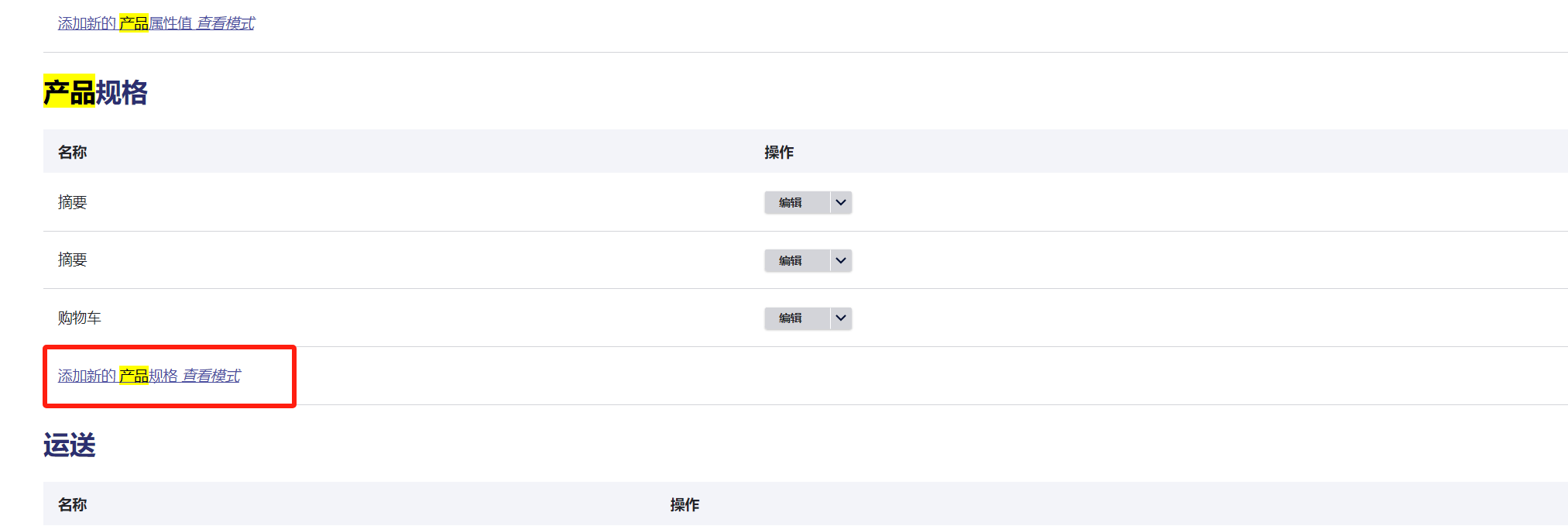Open the 添加新的产品规格 link
This screenshot has height=526, width=1568.
[149, 376]
